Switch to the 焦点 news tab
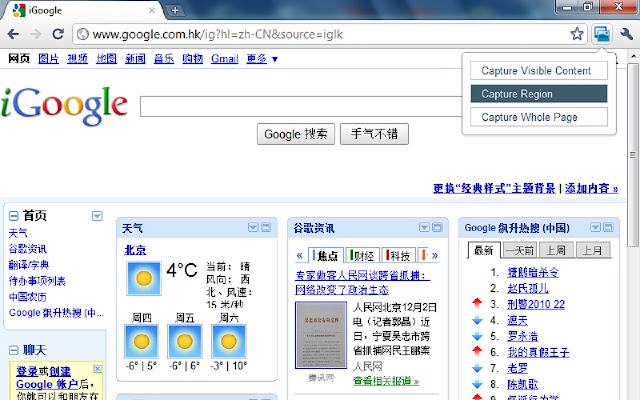640x400 pixels. pos(326,256)
